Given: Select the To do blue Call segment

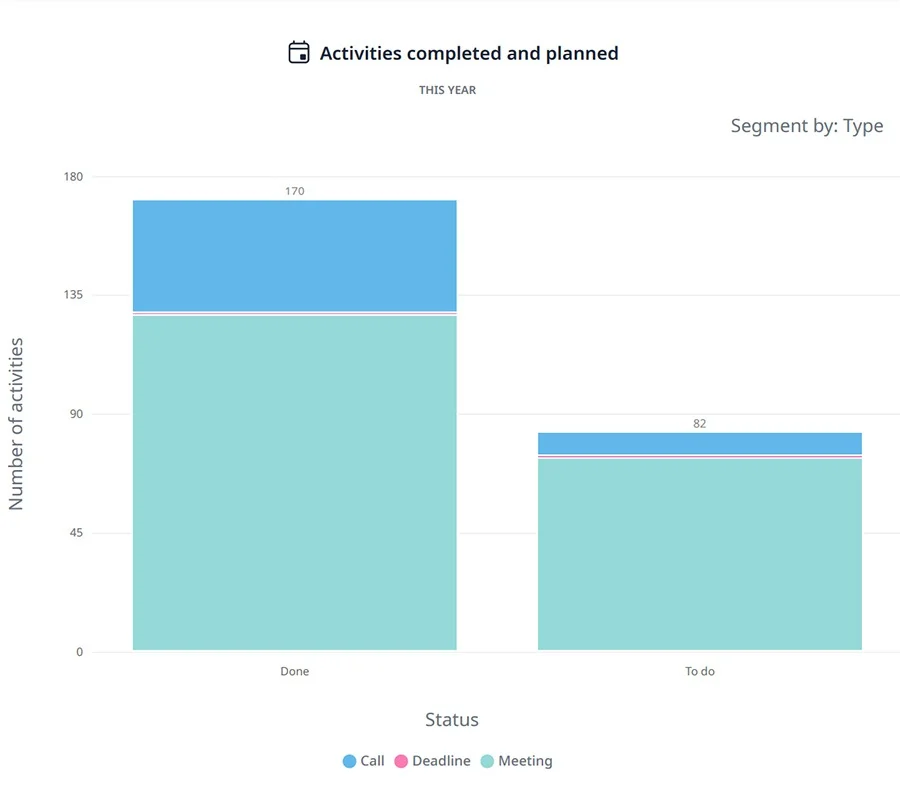Looking at the screenshot, I should pos(700,443).
